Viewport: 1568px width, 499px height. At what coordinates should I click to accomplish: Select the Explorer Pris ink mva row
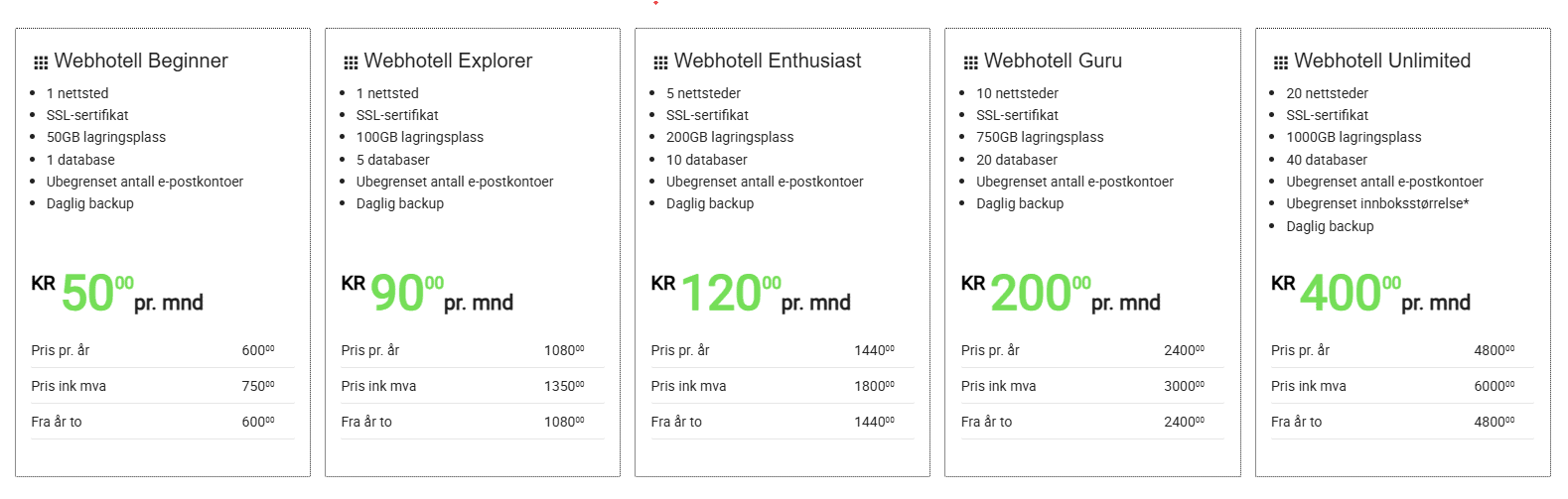472,386
